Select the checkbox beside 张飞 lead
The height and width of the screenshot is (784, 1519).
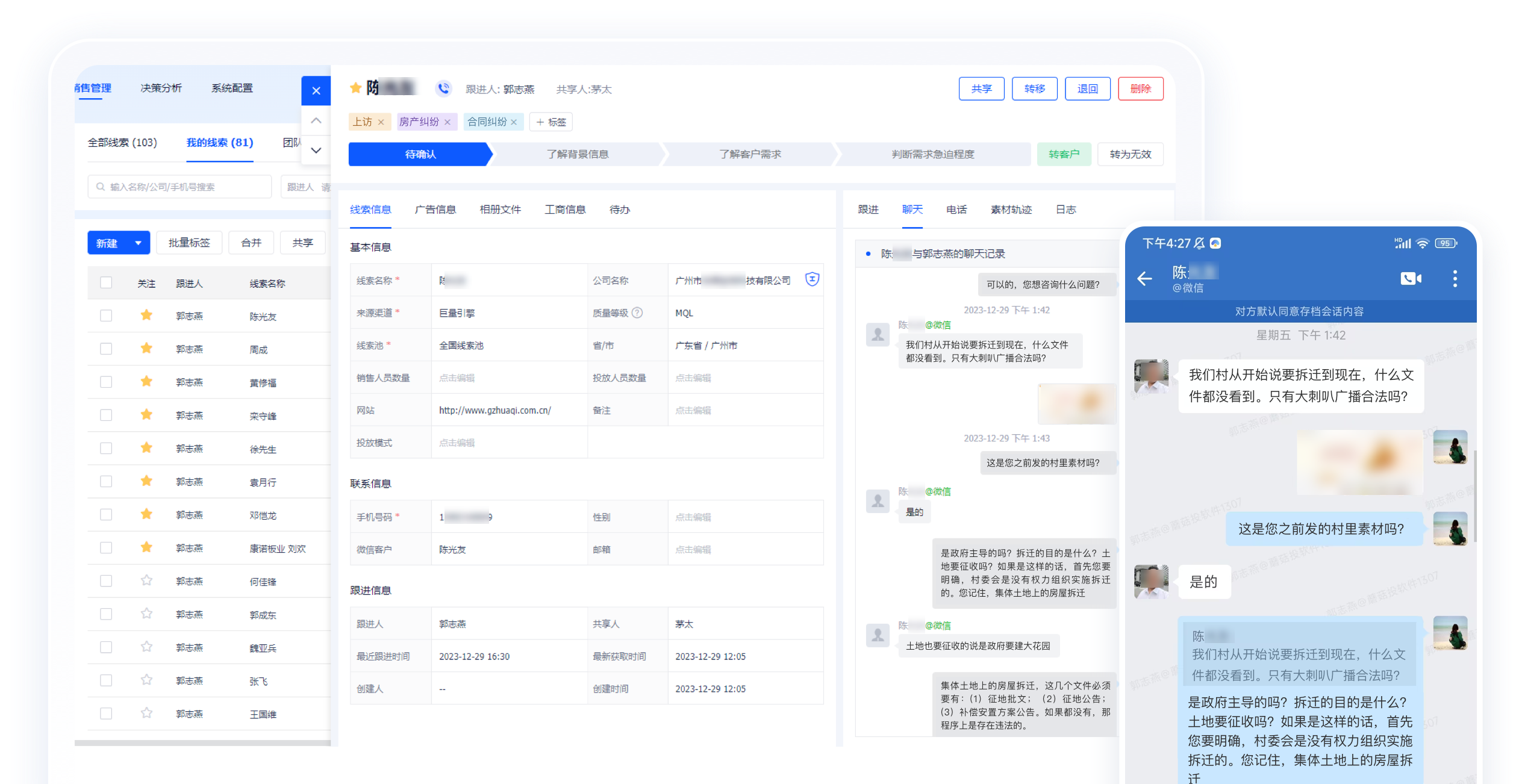(106, 680)
